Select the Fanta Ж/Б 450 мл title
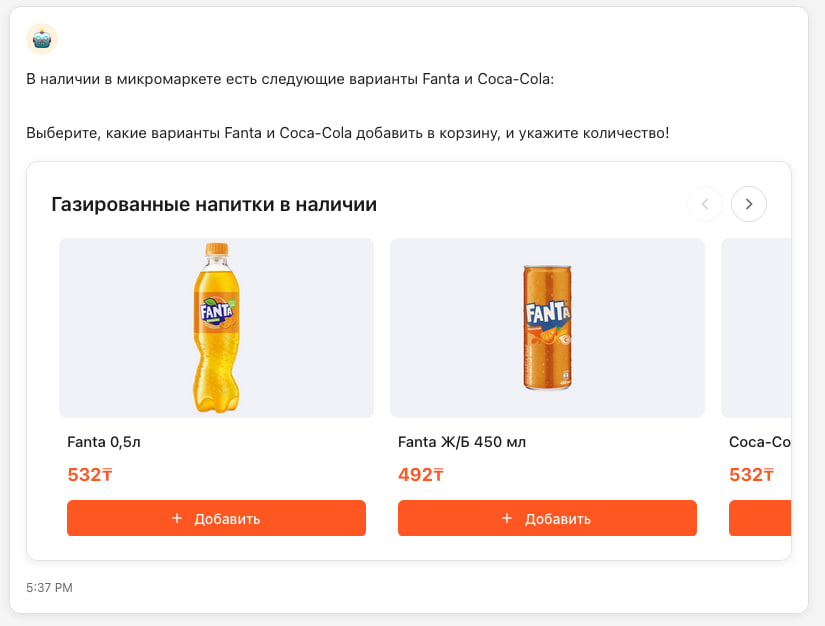The width and height of the screenshot is (825, 626). (462, 442)
